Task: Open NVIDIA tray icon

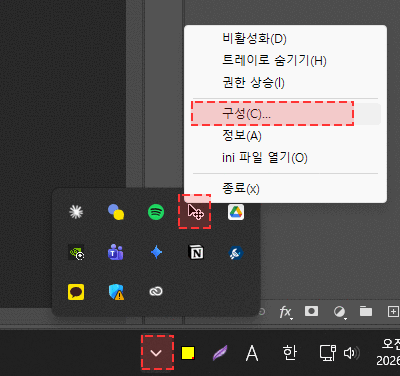Action: coord(76,252)
